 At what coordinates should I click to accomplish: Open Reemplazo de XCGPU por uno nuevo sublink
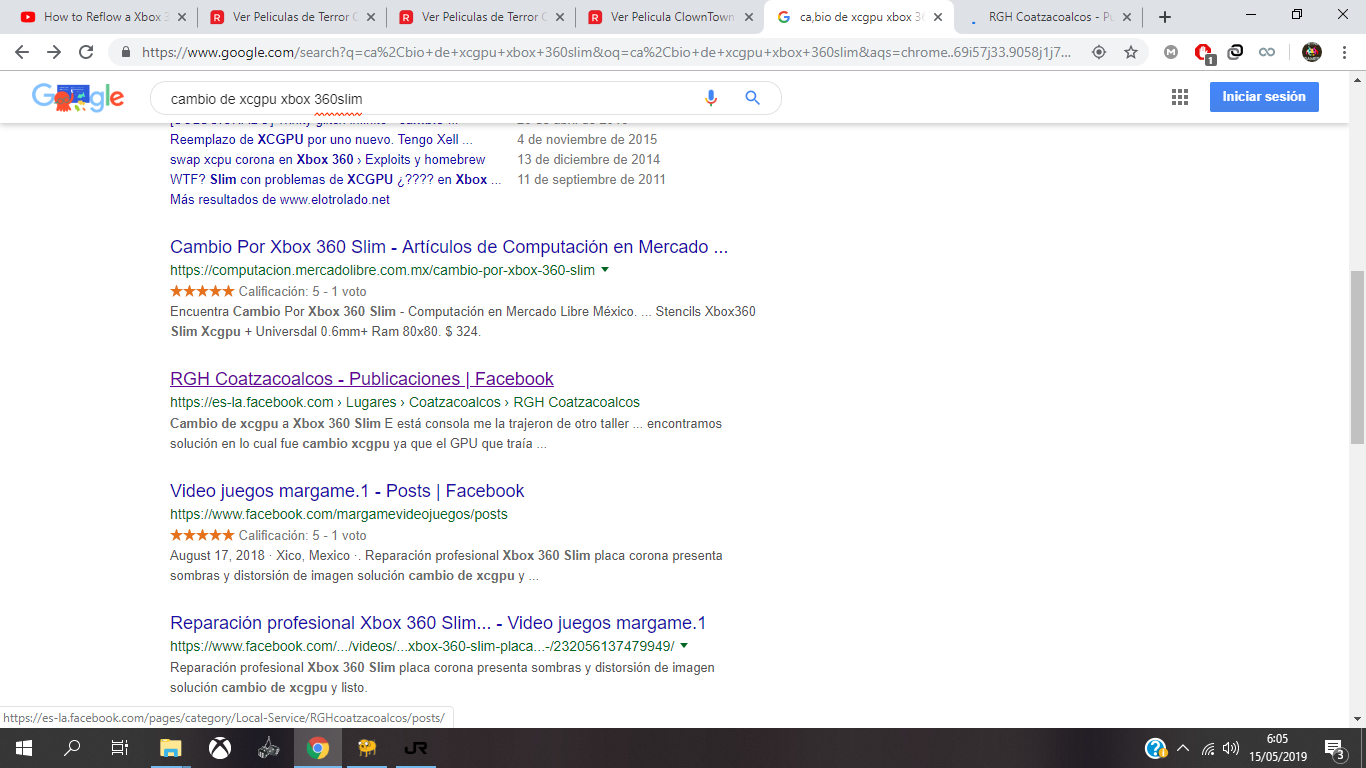coord(321,140)
